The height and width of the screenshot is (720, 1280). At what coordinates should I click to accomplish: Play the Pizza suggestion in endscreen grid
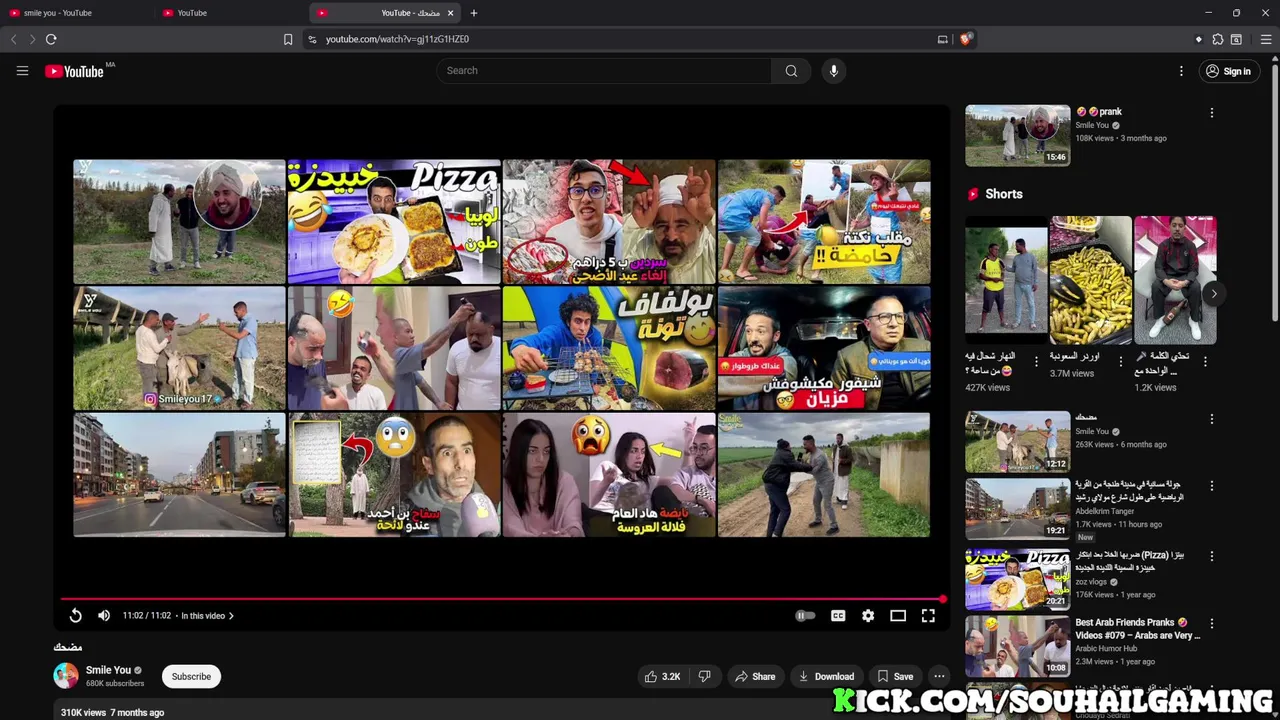click(x=394, y=221)
